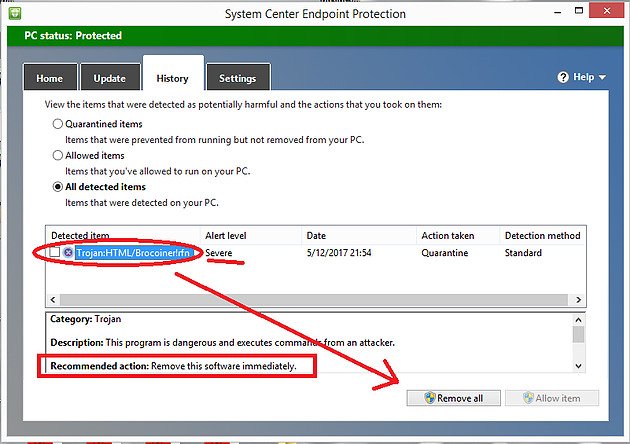Click the horizontal scrollbar track of the list

314,300
